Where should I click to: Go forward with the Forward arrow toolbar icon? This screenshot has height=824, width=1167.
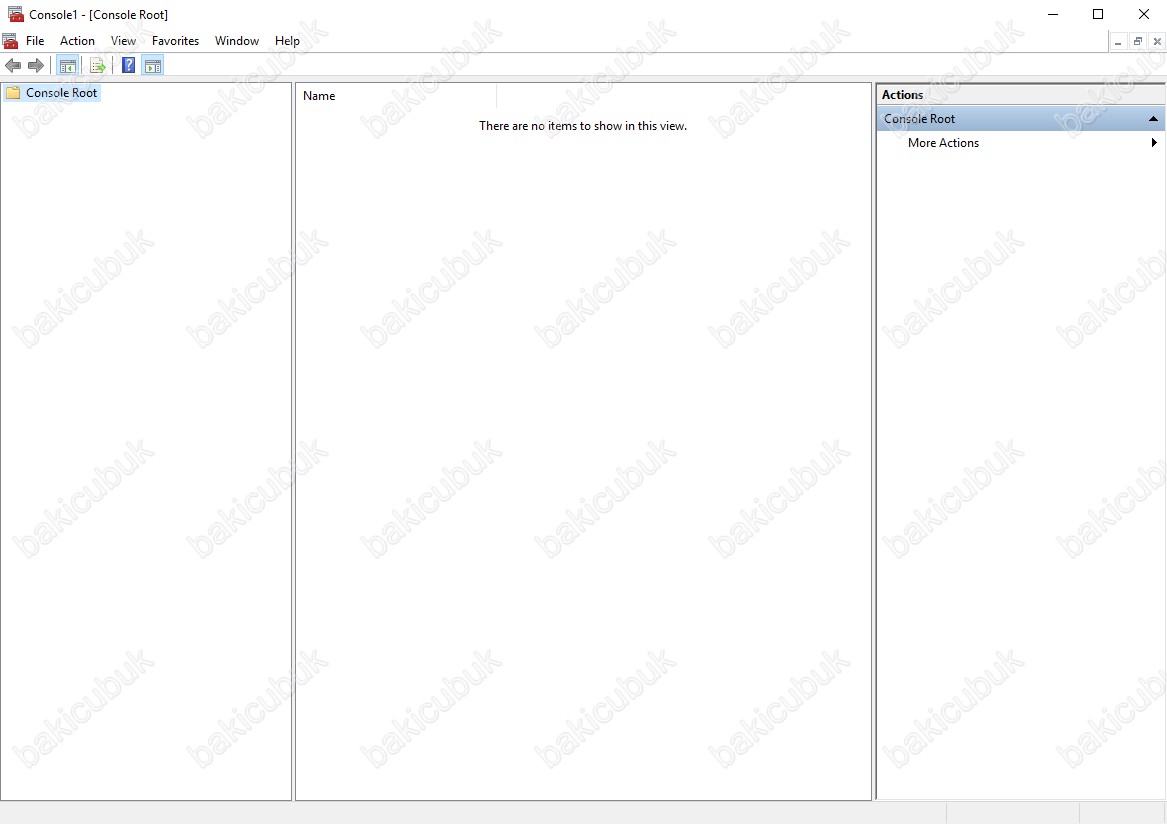coord(35,66)
